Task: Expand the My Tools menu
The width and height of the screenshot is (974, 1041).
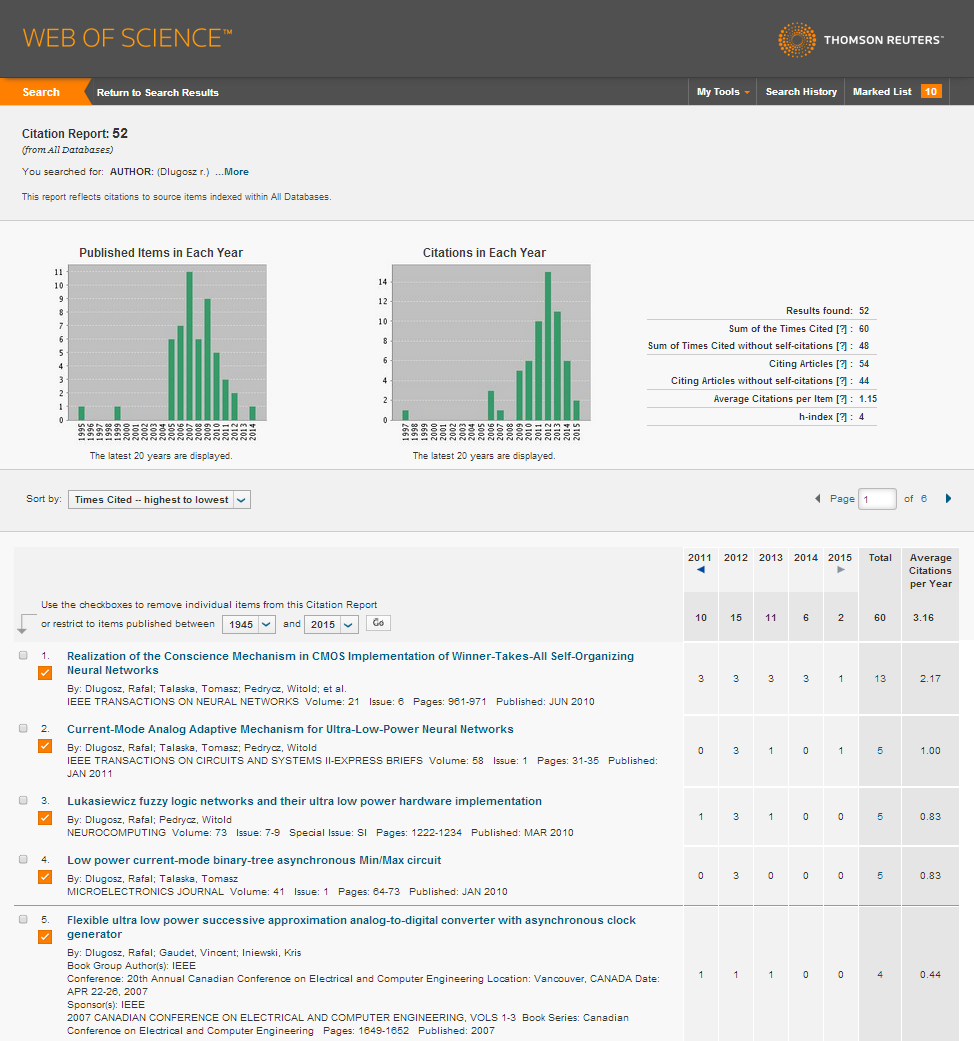Action: click(723, 92)
